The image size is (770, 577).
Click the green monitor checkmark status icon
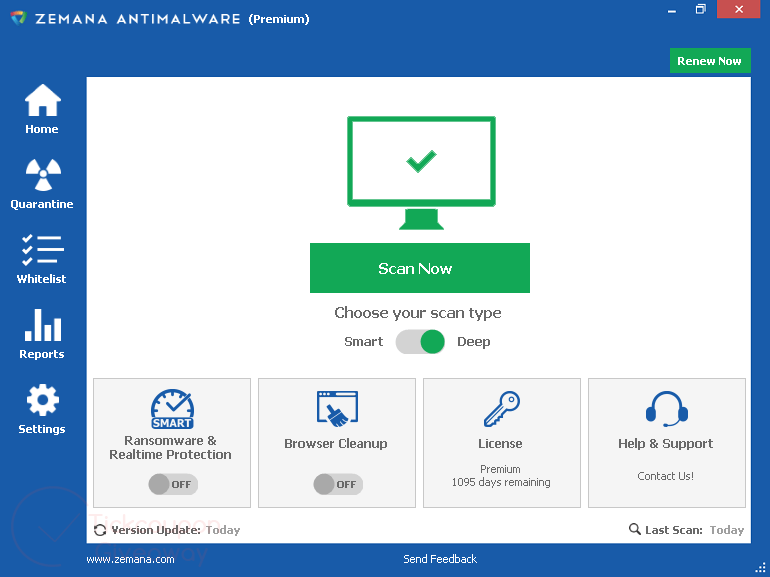[421, 173]
